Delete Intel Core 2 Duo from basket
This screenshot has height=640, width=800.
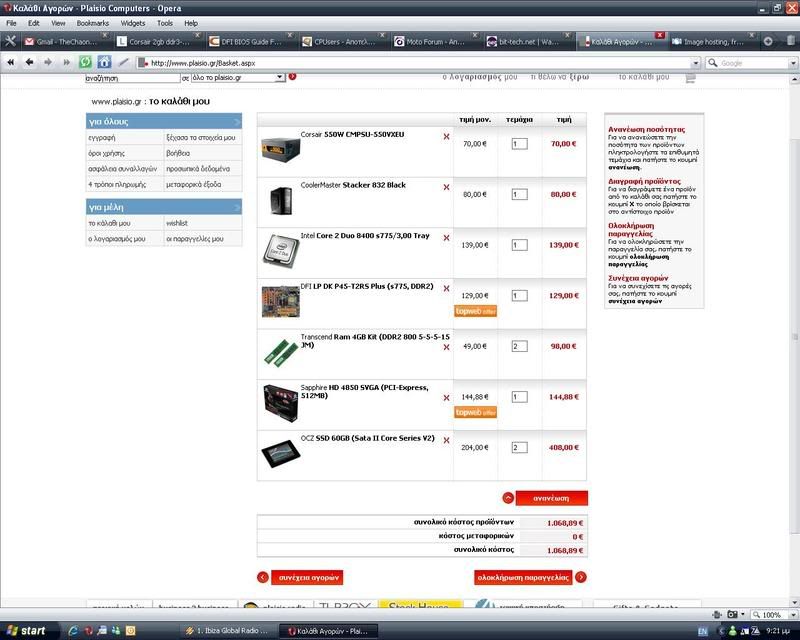coord(446,238)
